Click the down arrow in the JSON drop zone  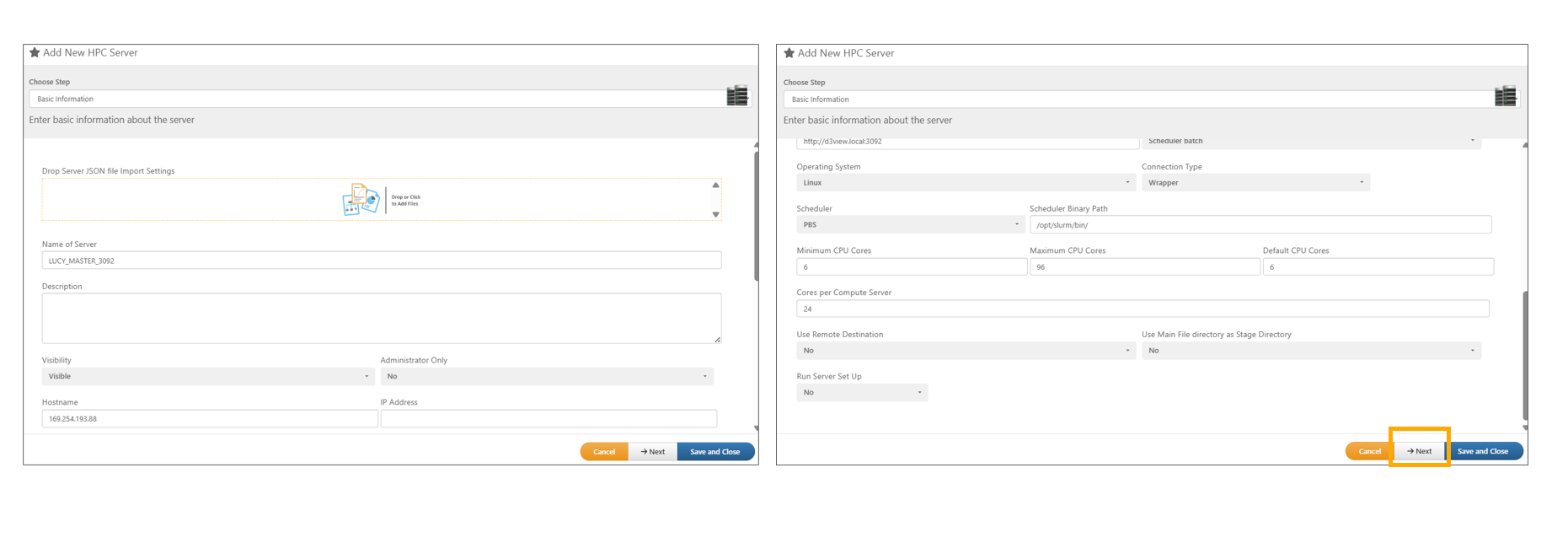tap(715, 214)
